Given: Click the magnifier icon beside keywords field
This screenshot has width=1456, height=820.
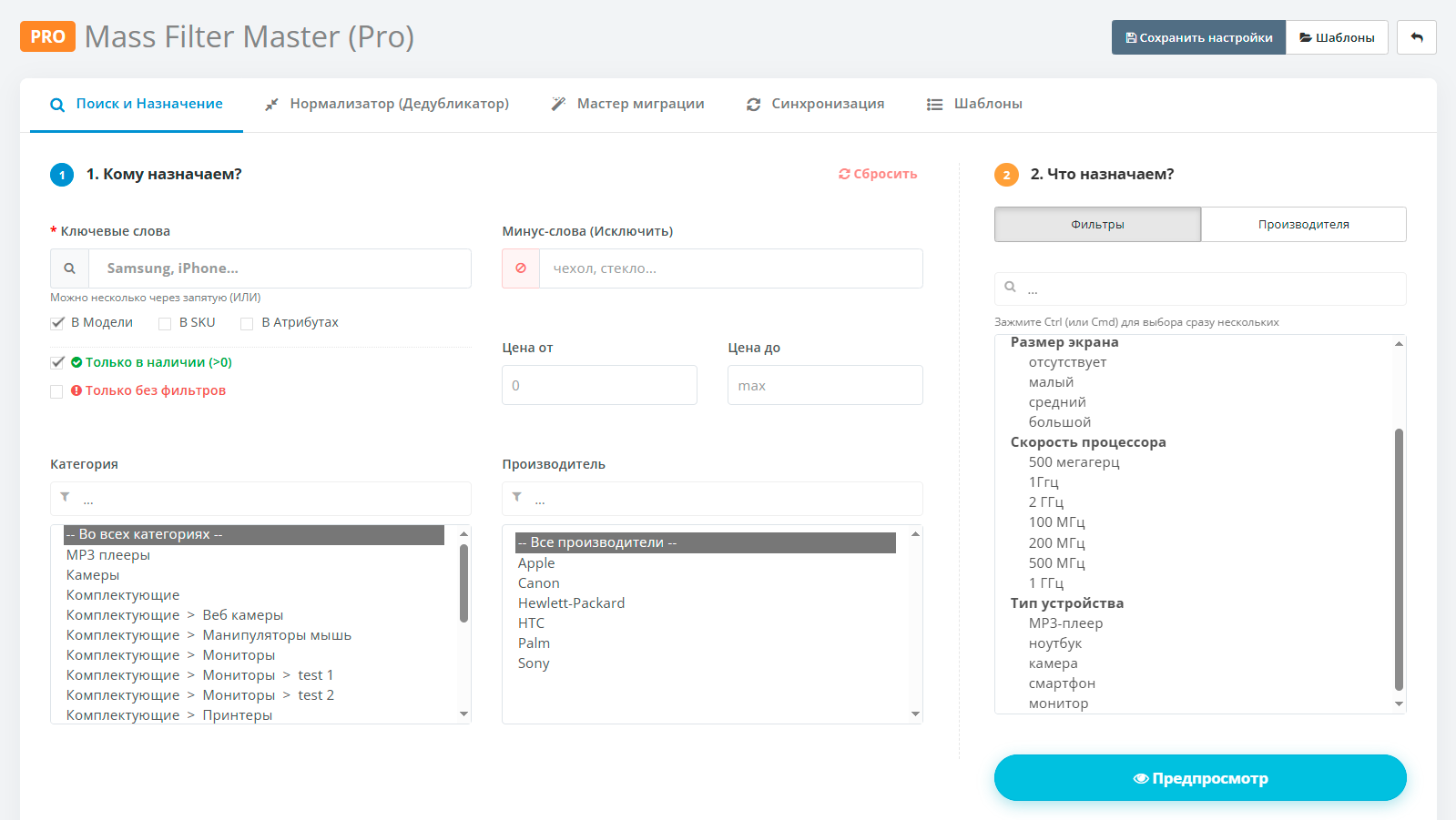Looking at the screenshot, I should (69, 268).
